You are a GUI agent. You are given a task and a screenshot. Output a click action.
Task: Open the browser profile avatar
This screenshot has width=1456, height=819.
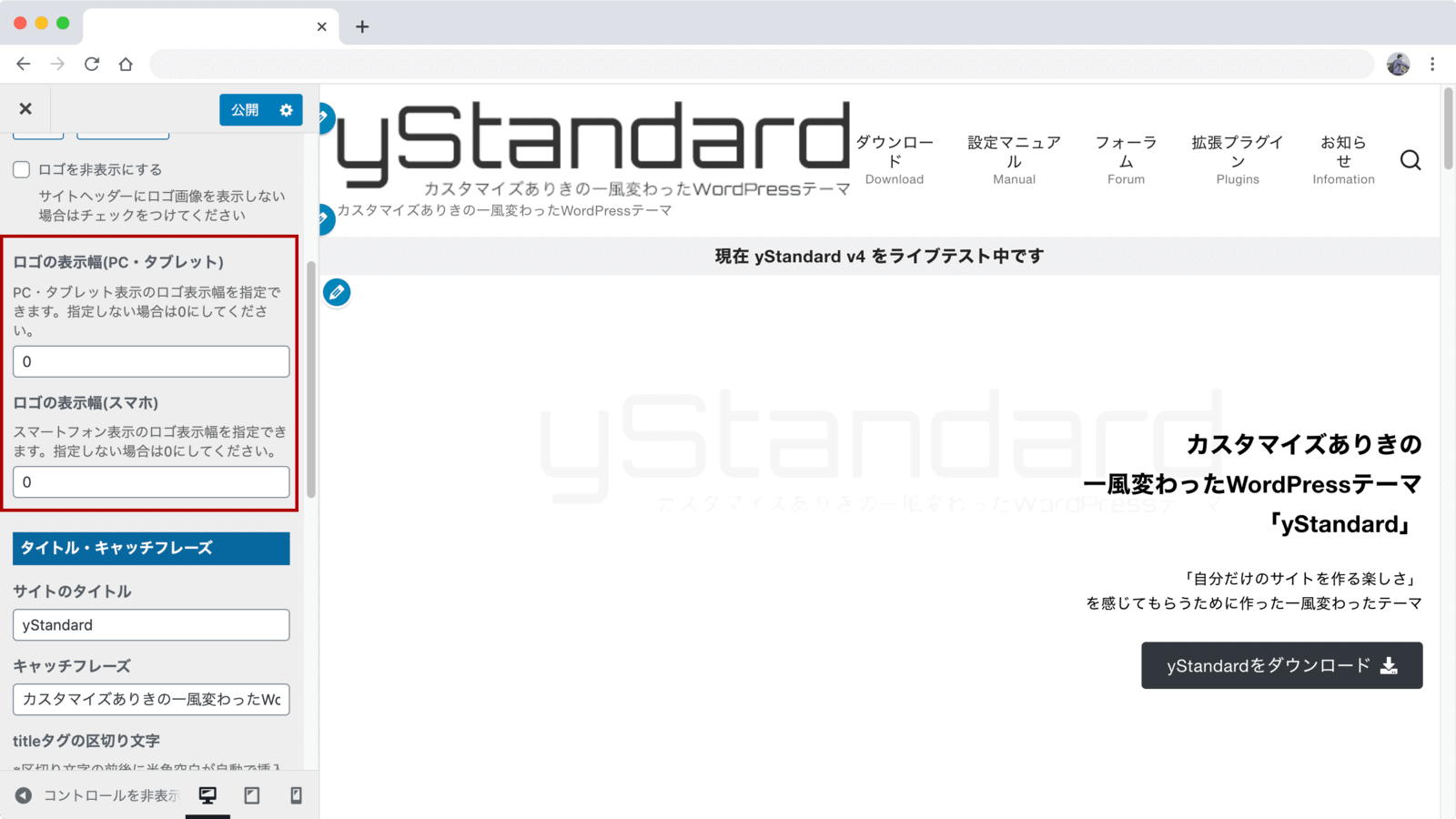[1398, 64]
